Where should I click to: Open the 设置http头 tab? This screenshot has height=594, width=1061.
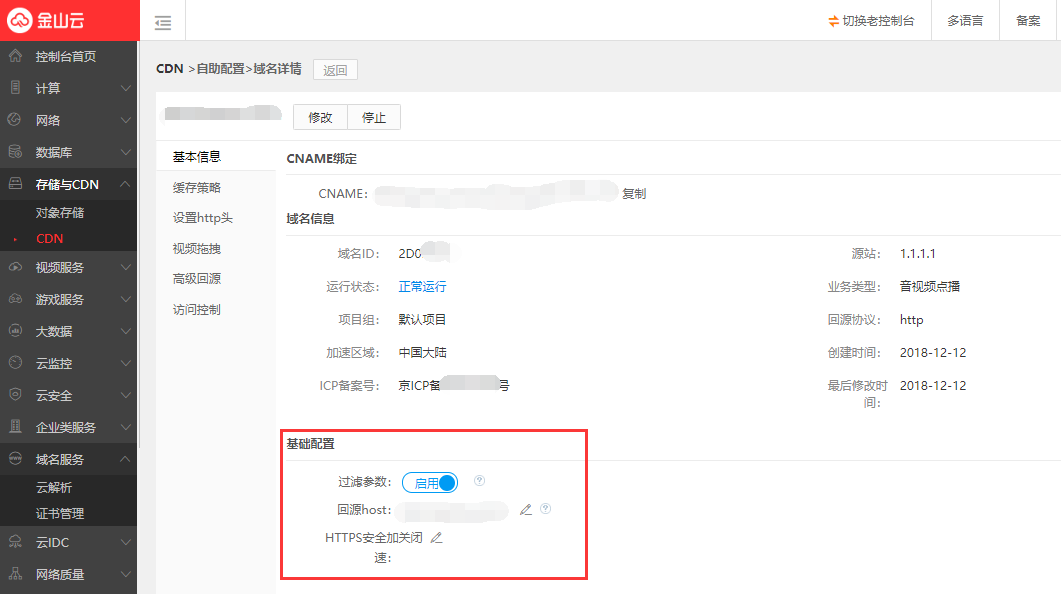202,218
